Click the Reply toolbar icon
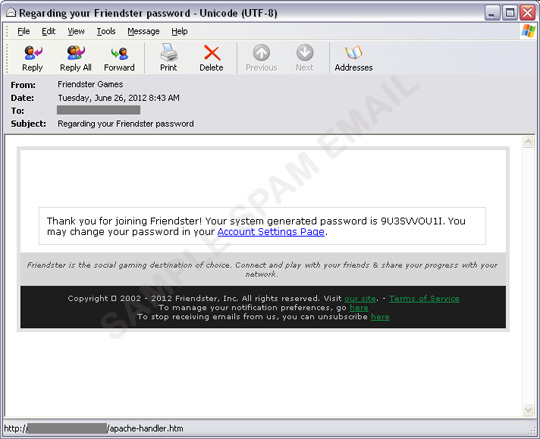Viewport: 540px width, 439px height. 32,58
